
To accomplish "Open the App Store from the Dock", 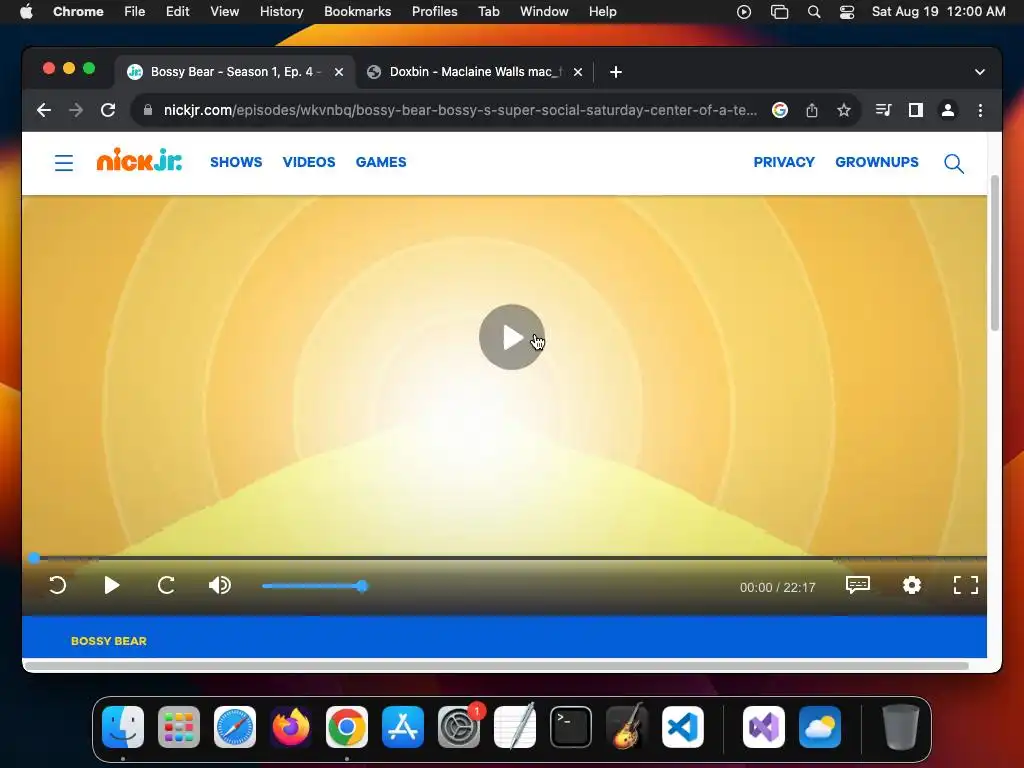I will coord(403,727).
